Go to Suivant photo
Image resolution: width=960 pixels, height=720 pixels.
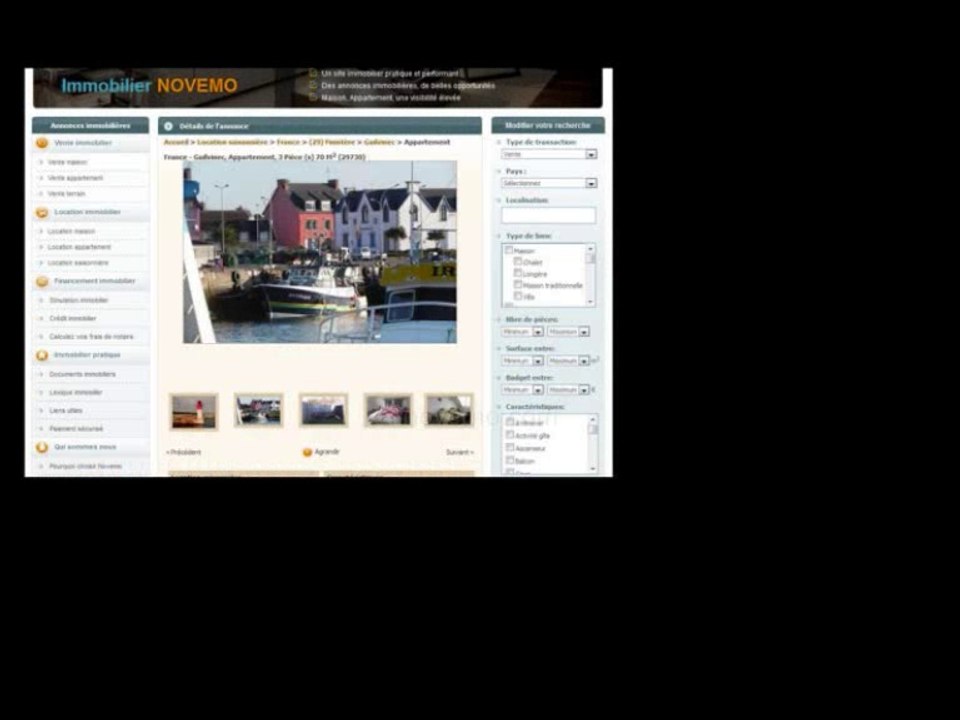coord(459,453)
